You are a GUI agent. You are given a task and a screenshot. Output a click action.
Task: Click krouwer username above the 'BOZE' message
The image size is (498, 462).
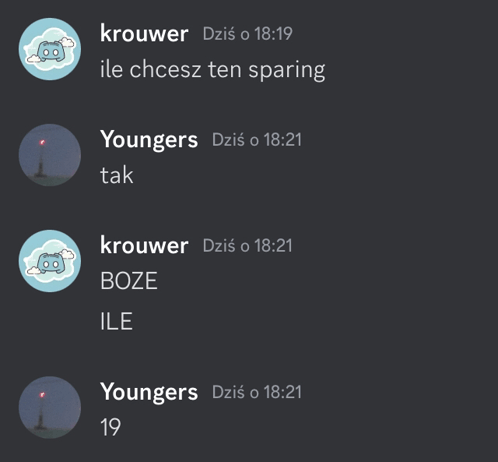(x=144, y=245)
